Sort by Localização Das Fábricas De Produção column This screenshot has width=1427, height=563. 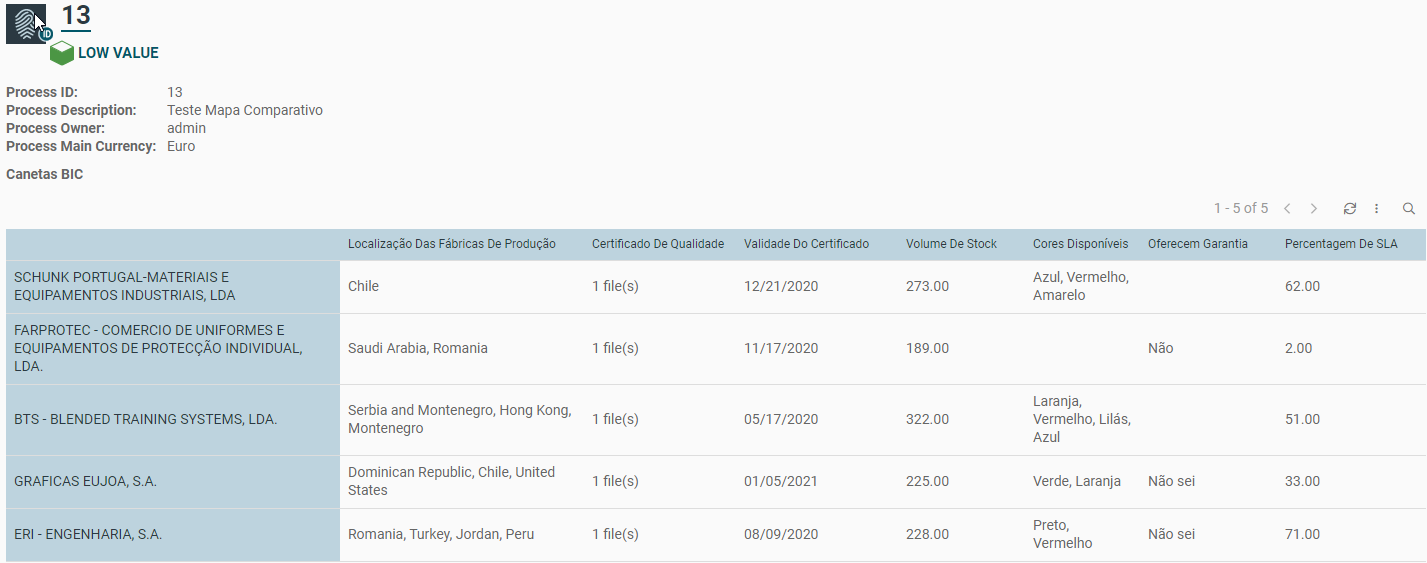point(452,244)
